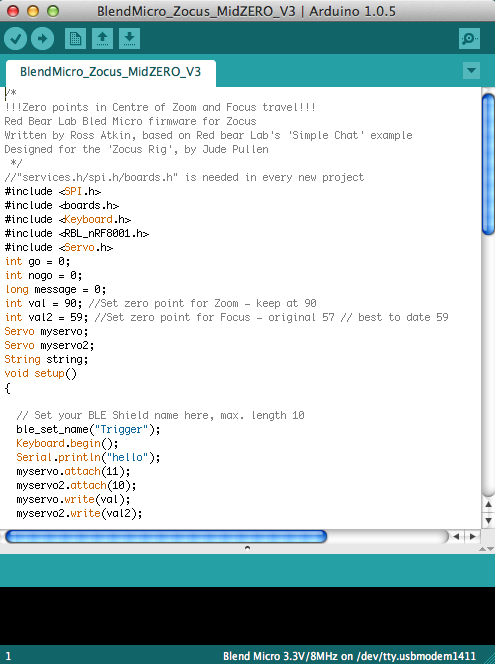Click the line 'myservo.write(val);'
Image resolution: width=495 pixels, height=664 pixels.
pyautogui.click(x=73, y=499)
